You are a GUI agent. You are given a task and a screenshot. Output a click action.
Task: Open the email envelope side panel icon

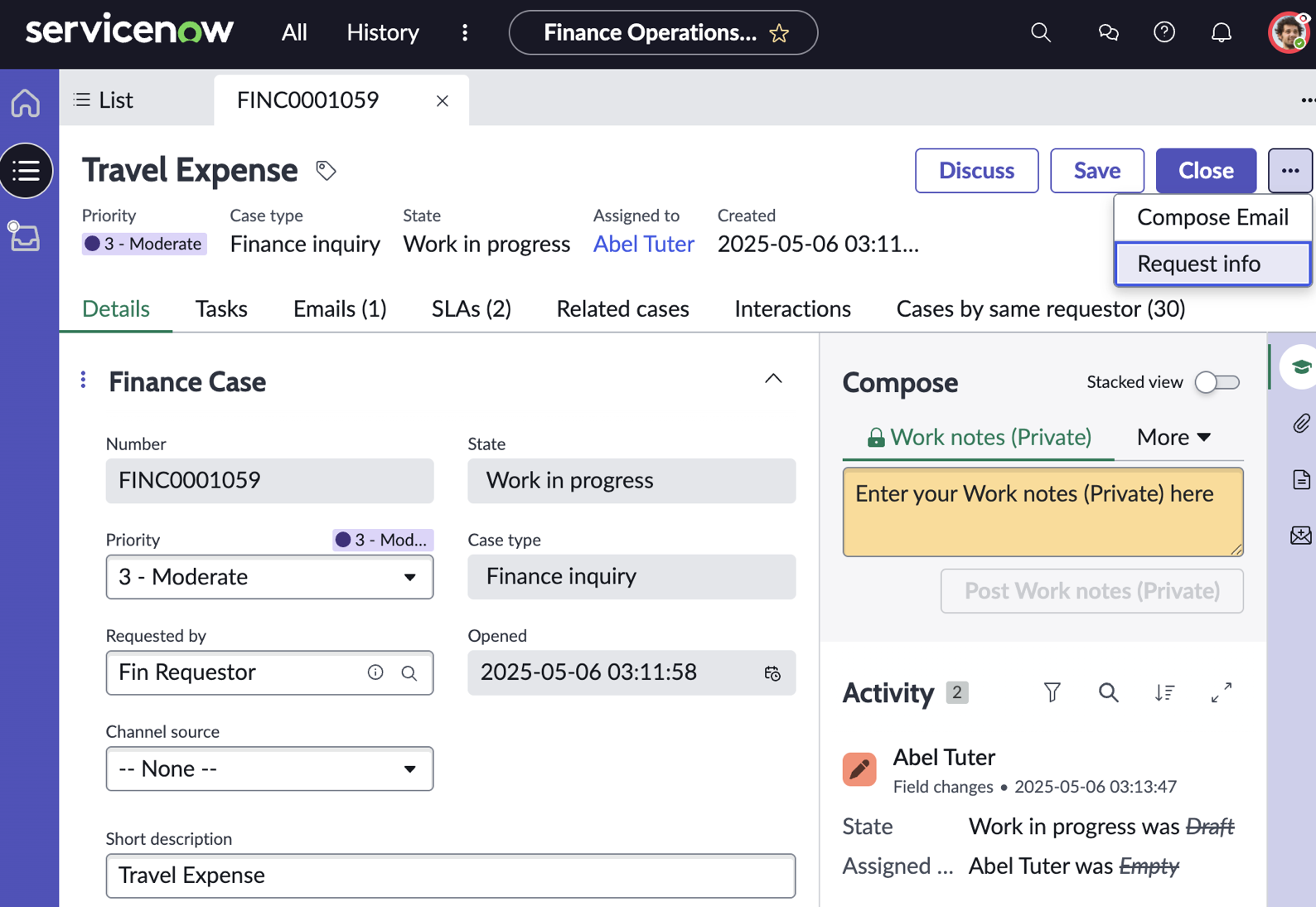[x=1301, y=536]
